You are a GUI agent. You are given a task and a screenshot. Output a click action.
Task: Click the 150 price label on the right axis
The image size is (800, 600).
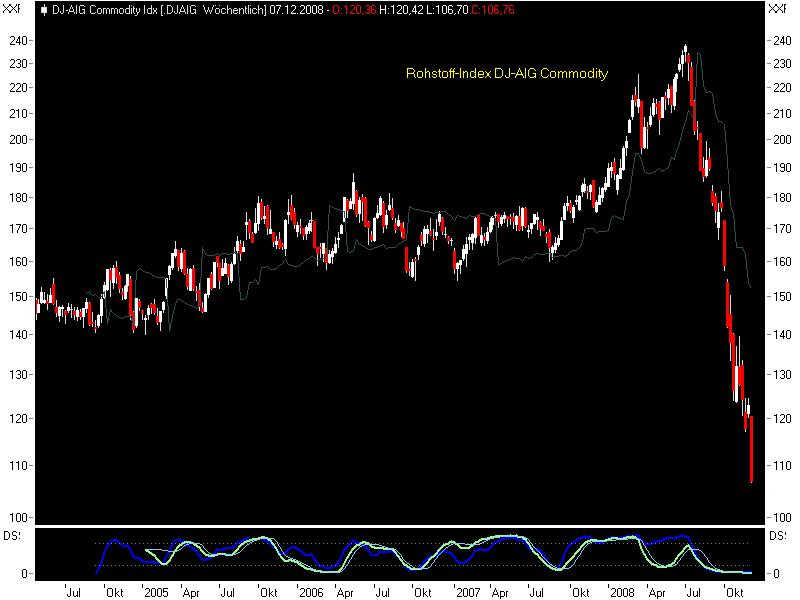(x=782, y=297)
